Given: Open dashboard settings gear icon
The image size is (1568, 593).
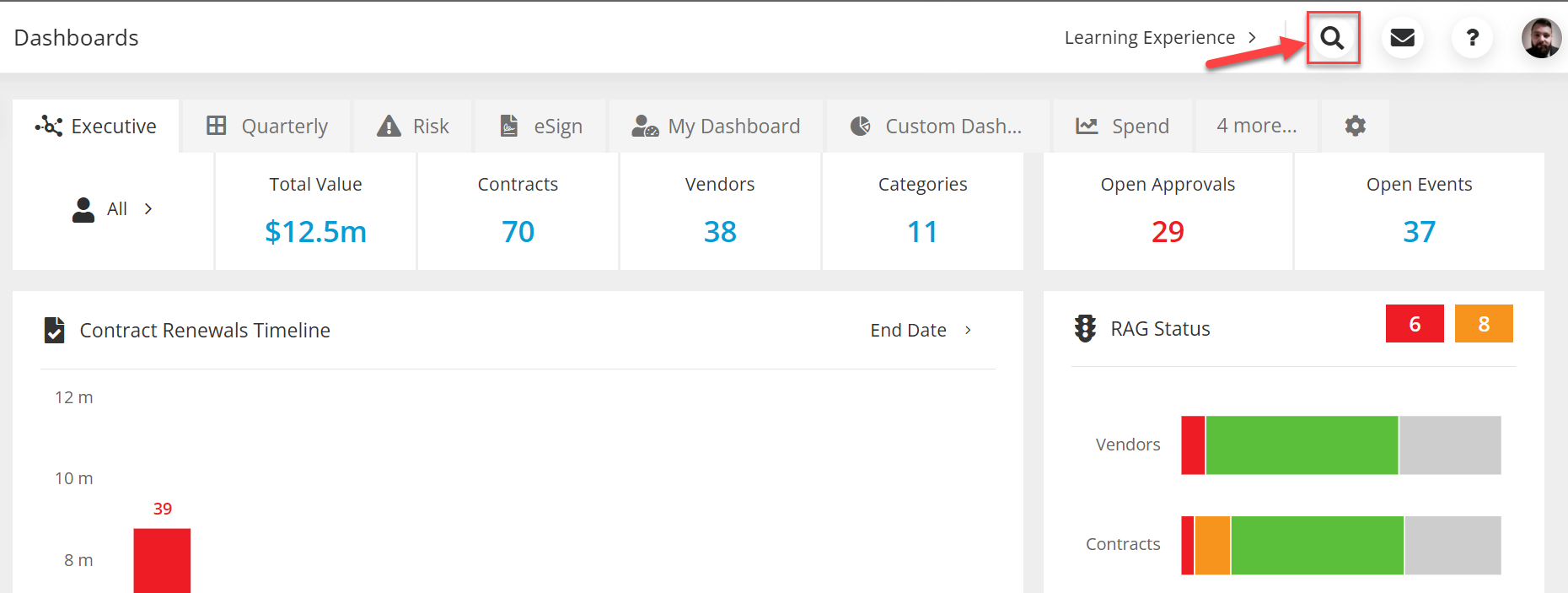Looking at the screenshot, I should click(1355, 126).
